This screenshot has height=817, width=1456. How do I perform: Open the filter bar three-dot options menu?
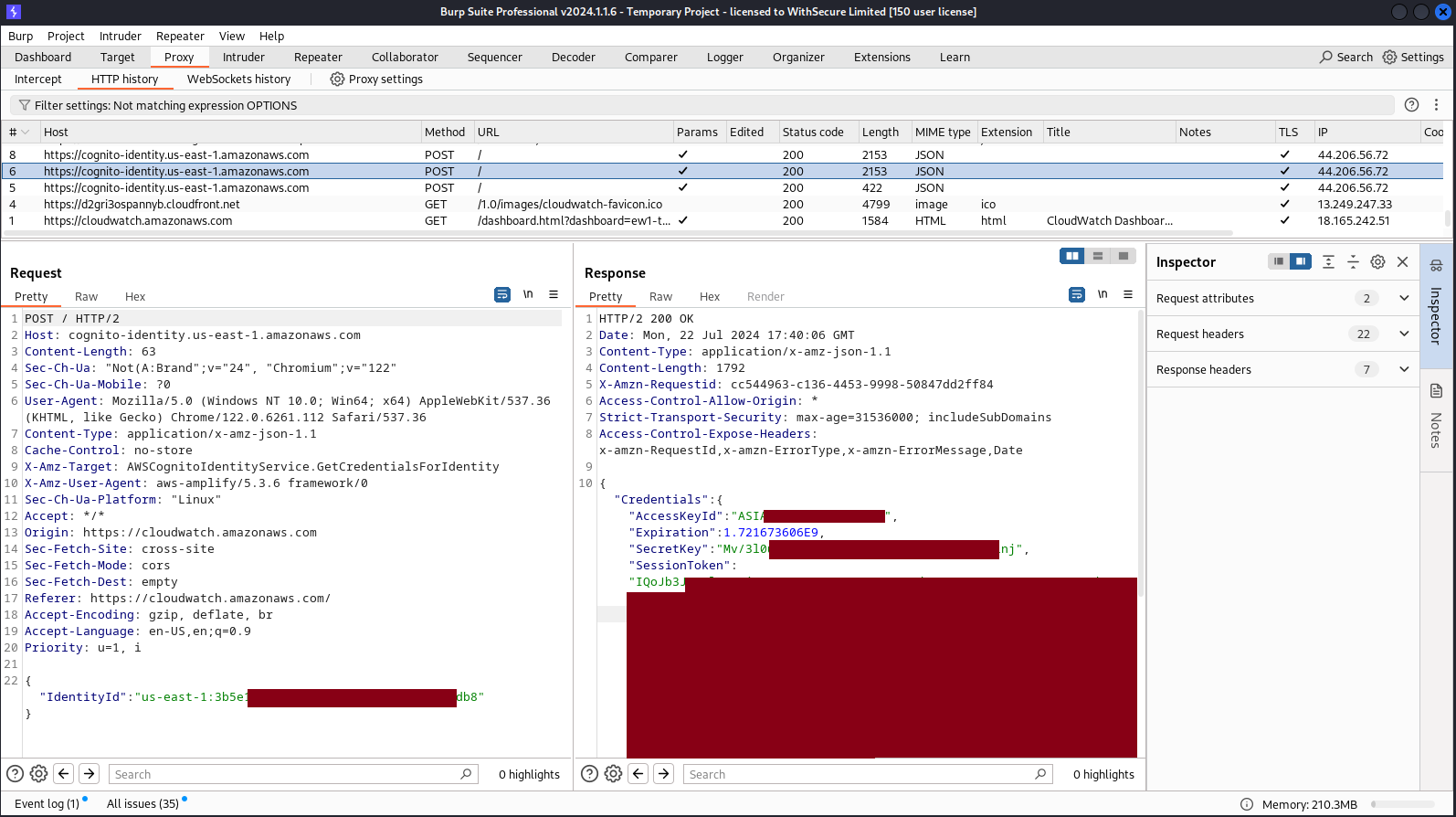(x=1436, y=105)
